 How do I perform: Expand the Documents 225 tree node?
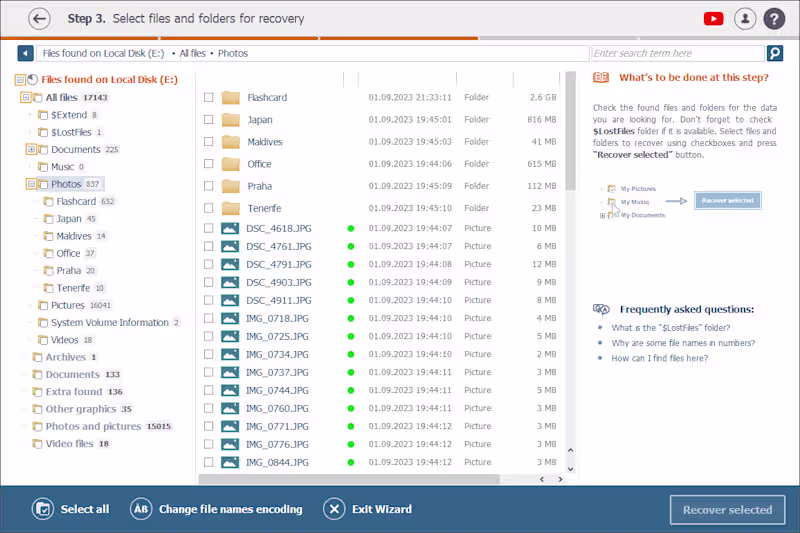[31, 149]
